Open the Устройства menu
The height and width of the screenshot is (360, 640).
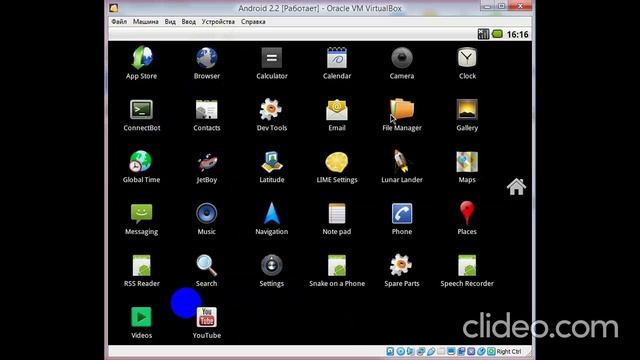[x=218, y=22]
